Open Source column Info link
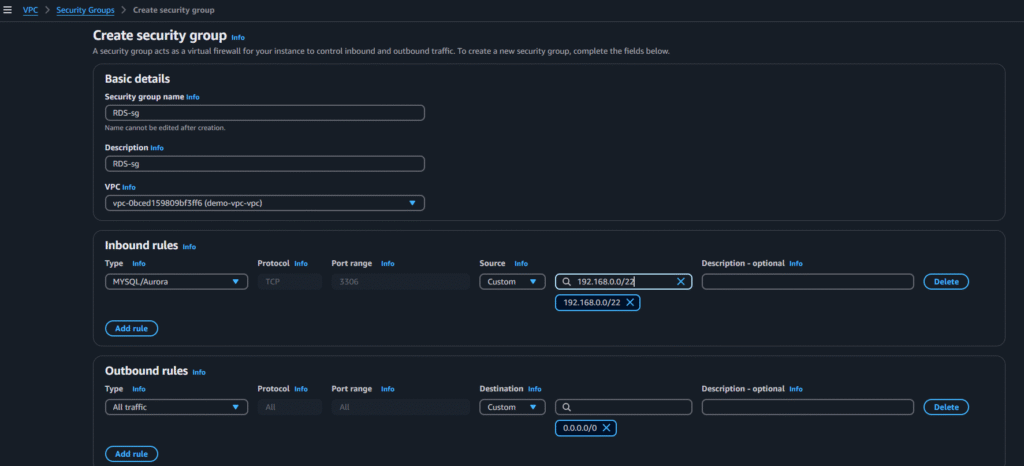The image size is (1024, 466). (520, 264)
